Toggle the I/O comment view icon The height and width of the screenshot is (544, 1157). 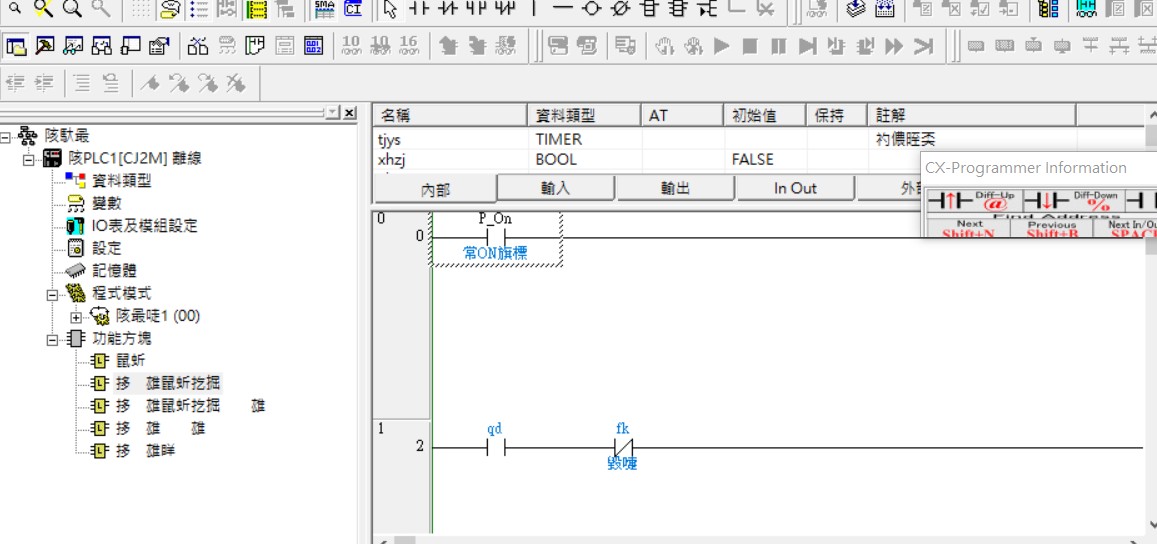pyautogui.click(x=256, y=10)
